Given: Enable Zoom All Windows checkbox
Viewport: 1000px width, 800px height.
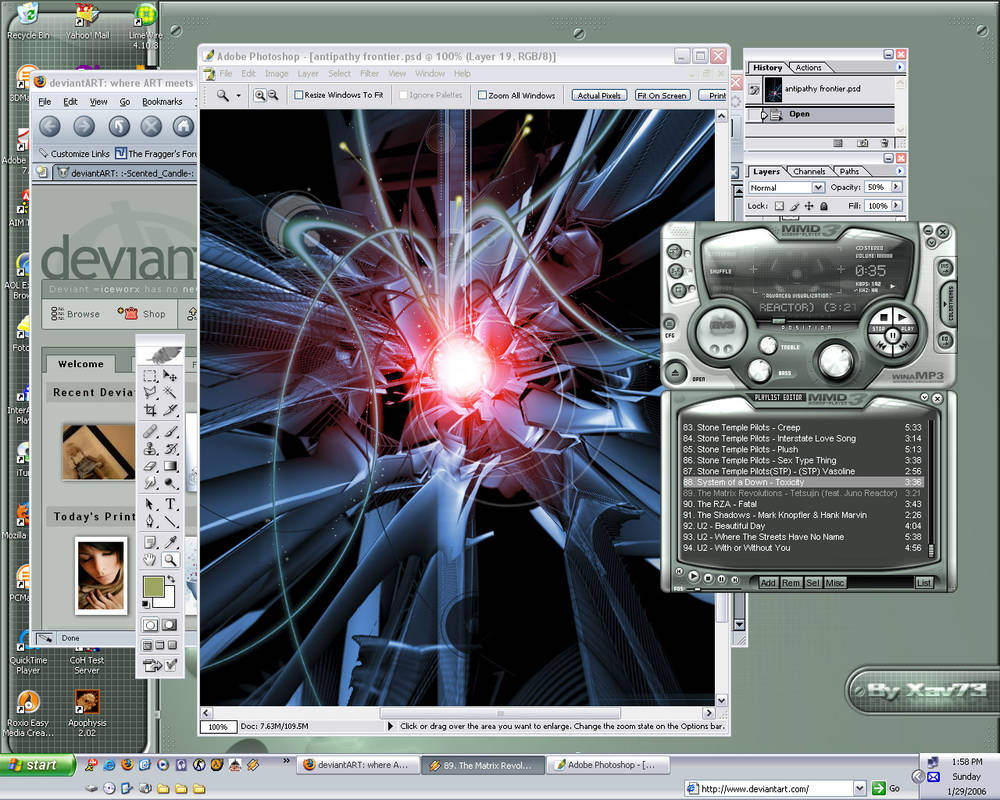Looking at the screenshot, I should pos(482,95).
